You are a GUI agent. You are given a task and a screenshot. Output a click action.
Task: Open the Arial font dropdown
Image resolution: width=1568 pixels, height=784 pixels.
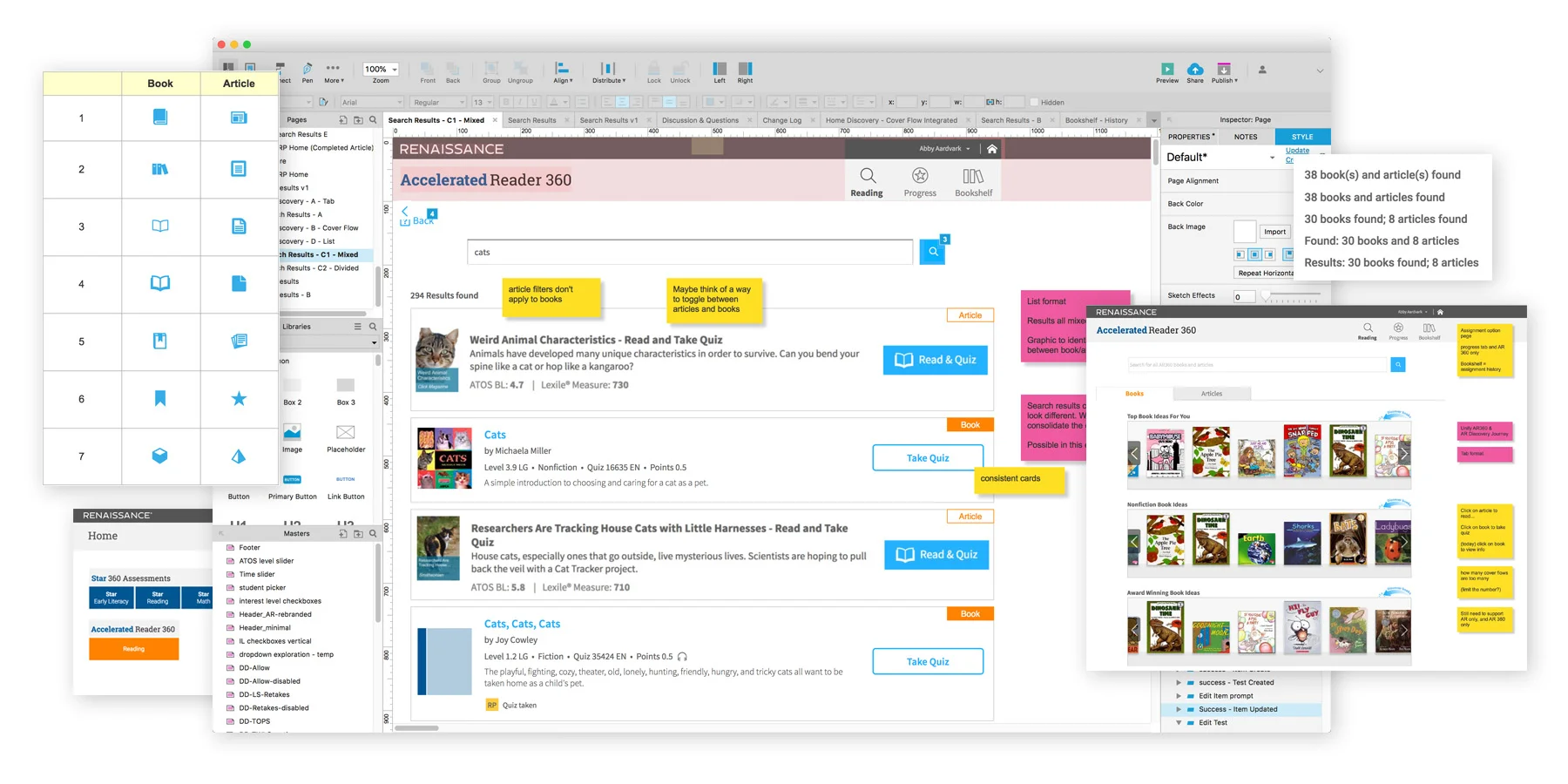click(372, 102)
